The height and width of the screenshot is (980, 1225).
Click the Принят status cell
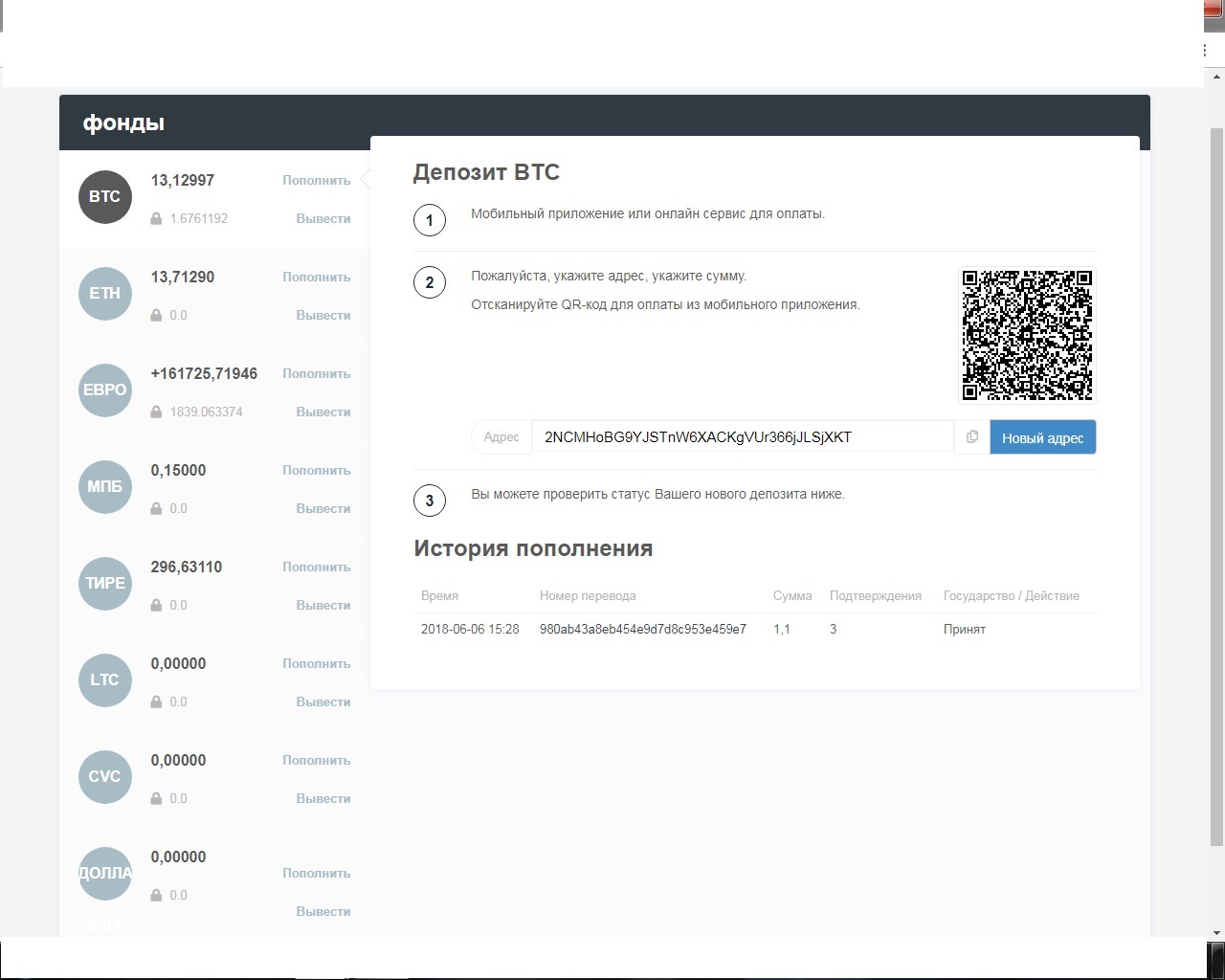965,629
